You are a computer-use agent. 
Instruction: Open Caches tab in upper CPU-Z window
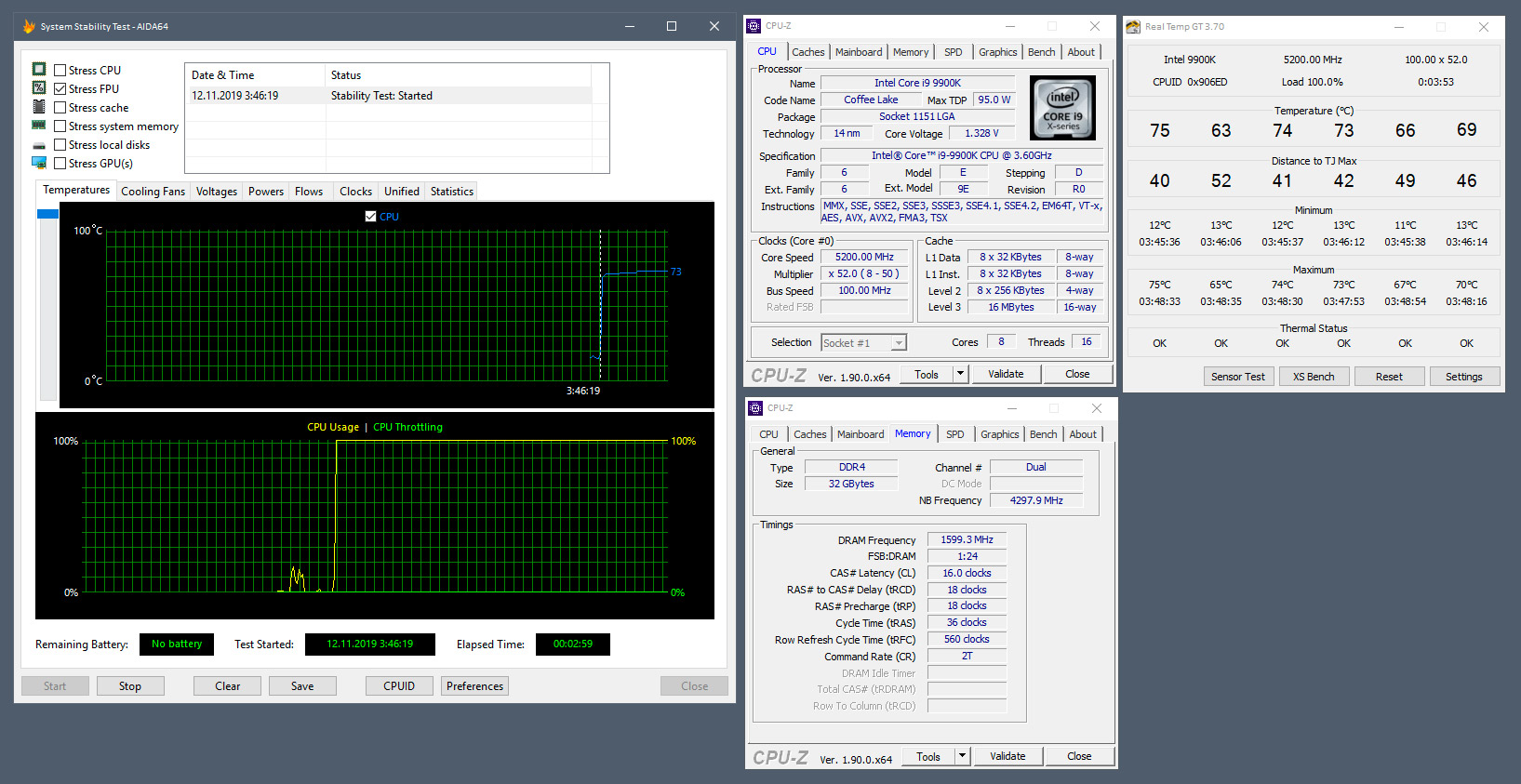pyautogui.click(x=808, y=52)
